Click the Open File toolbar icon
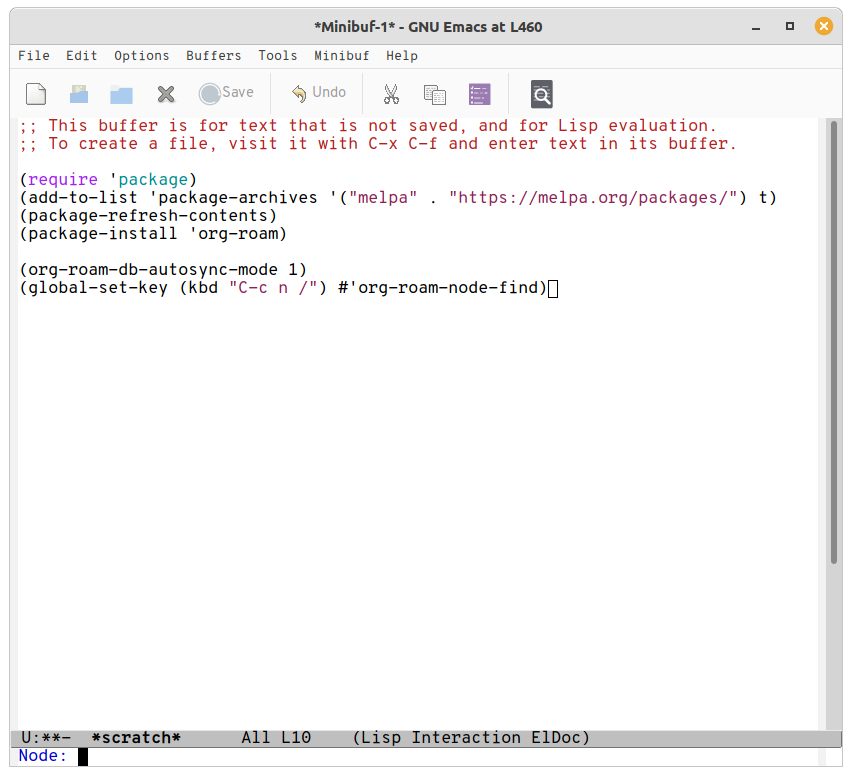The width and height of the screenshot is (852, 776). [x=79, y=93]
